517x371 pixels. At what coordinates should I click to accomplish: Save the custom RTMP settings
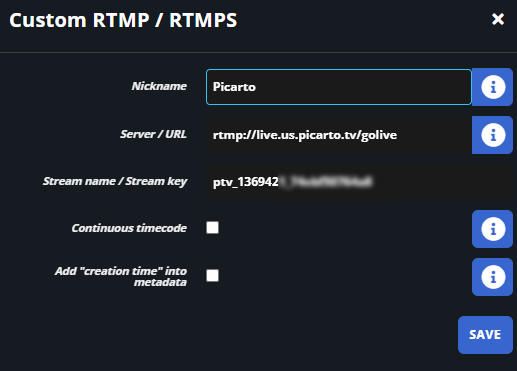click(485, 335)
